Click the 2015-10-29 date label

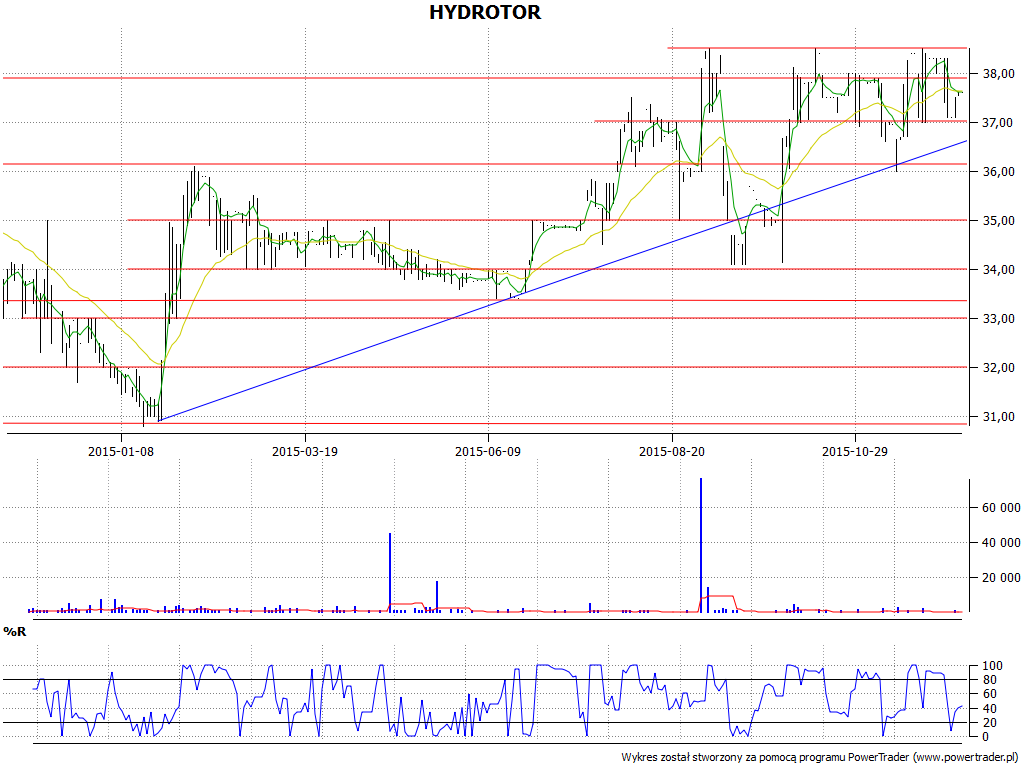click(854, 451)
